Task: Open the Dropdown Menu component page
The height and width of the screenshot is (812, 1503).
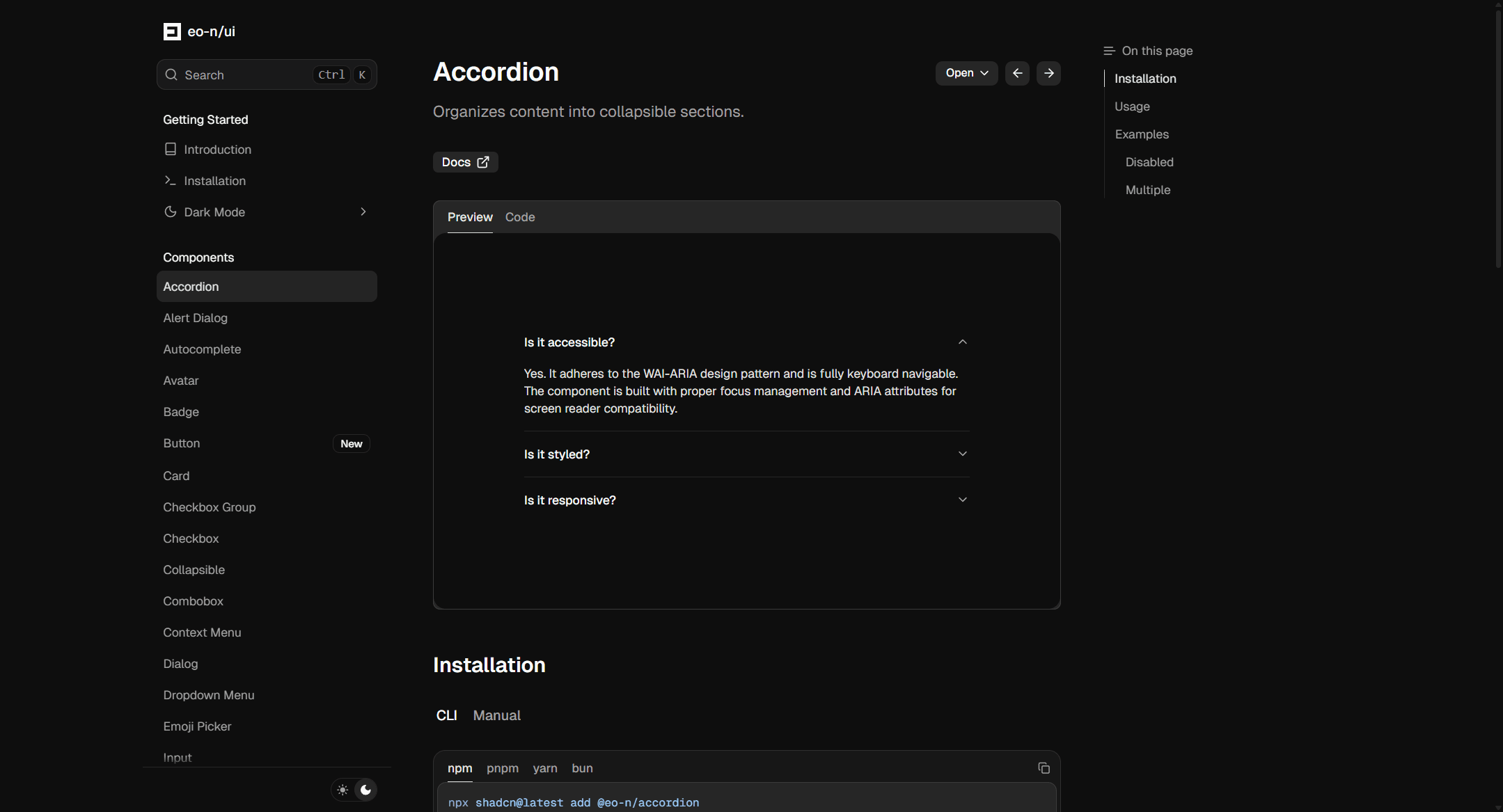Action: pos(267,695)
